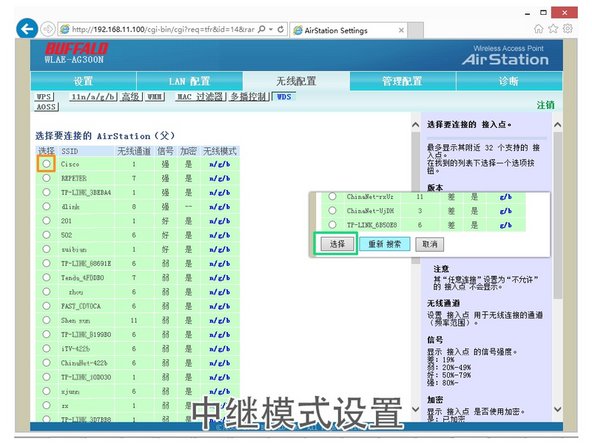Viewport: 592px width, 444px height.
Task: Click the help panel scroll up arrow
Action: tap(558, 125)
